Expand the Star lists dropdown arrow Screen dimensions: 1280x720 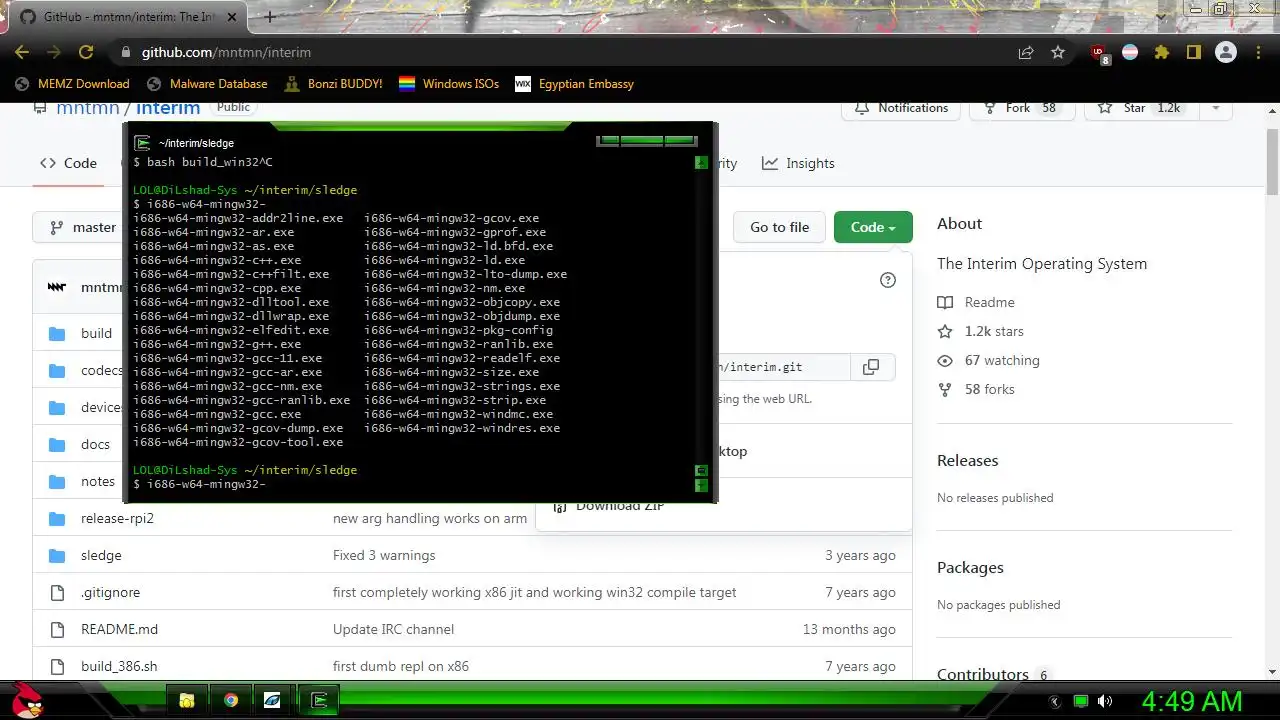(x=1215, y=107)
